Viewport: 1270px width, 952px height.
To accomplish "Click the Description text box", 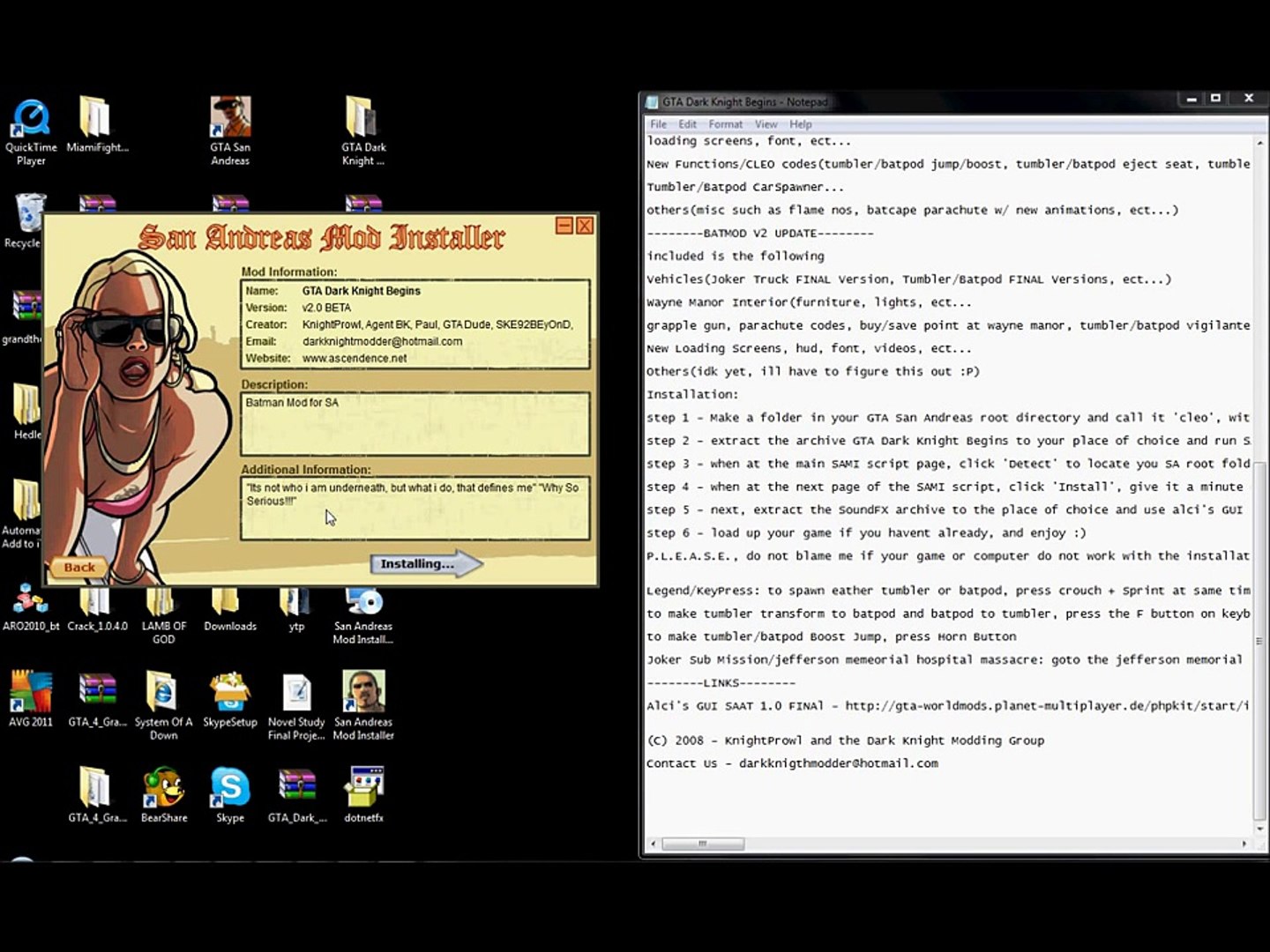I will 415,424.
